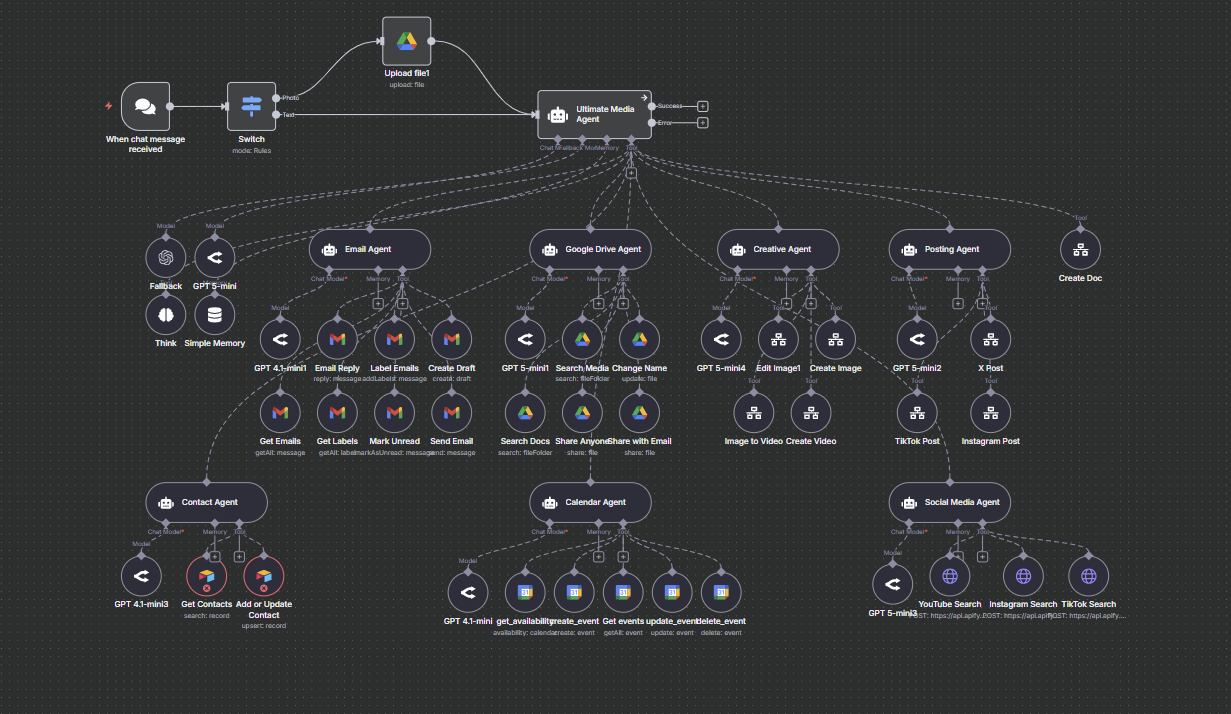The width and height of the screenshot is (1231, 714).
Task: Open the Google Drive Agent node
Action: pyautogui.click(x=590, y=249)
